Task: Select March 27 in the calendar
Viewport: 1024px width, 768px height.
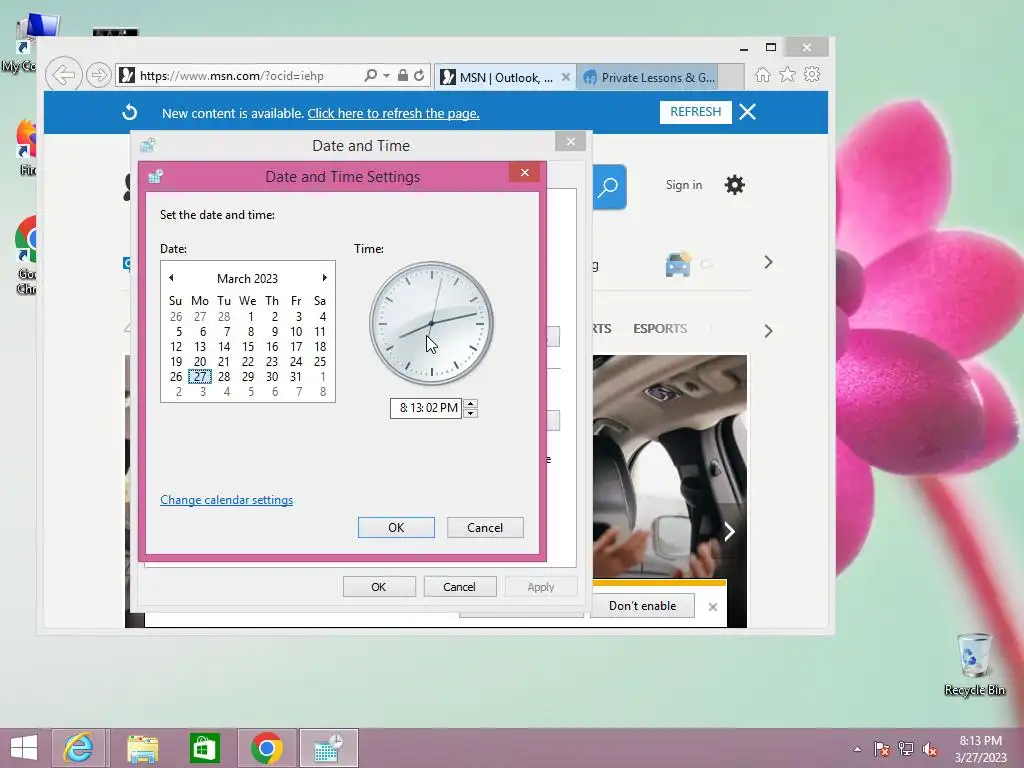Action: click(x=200, y=377)
